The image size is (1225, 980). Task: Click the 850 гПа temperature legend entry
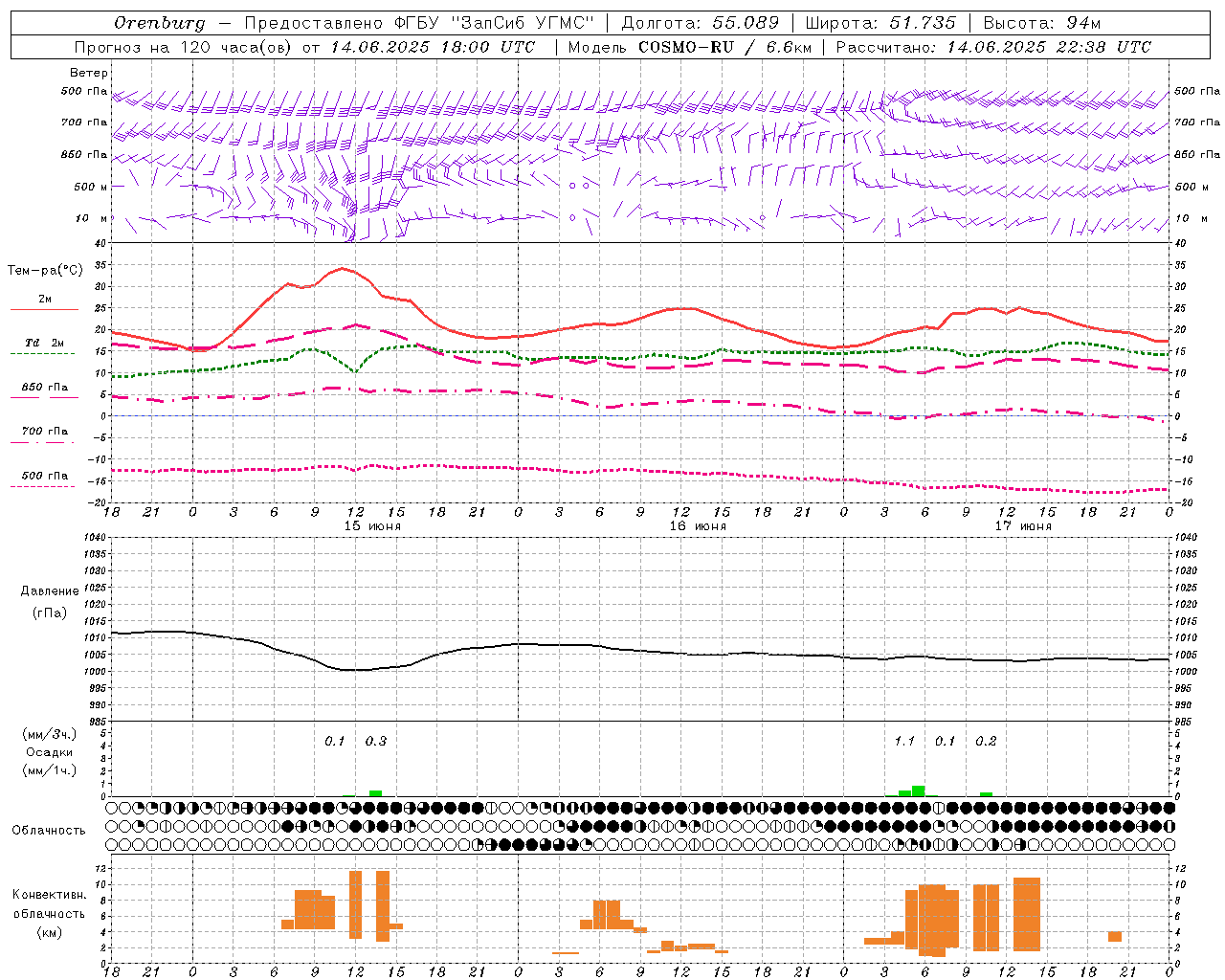tap(45, 388)
